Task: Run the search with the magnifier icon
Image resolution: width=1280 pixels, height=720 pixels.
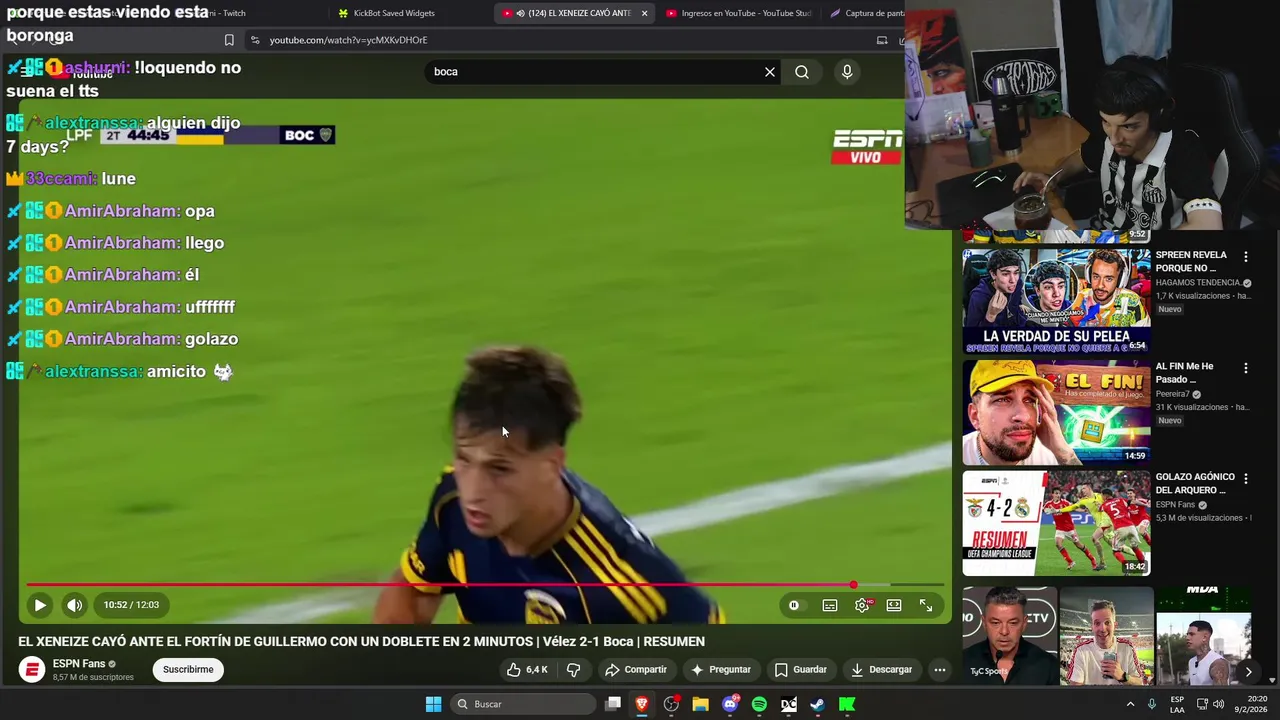Action: click(x=802, y=72)
